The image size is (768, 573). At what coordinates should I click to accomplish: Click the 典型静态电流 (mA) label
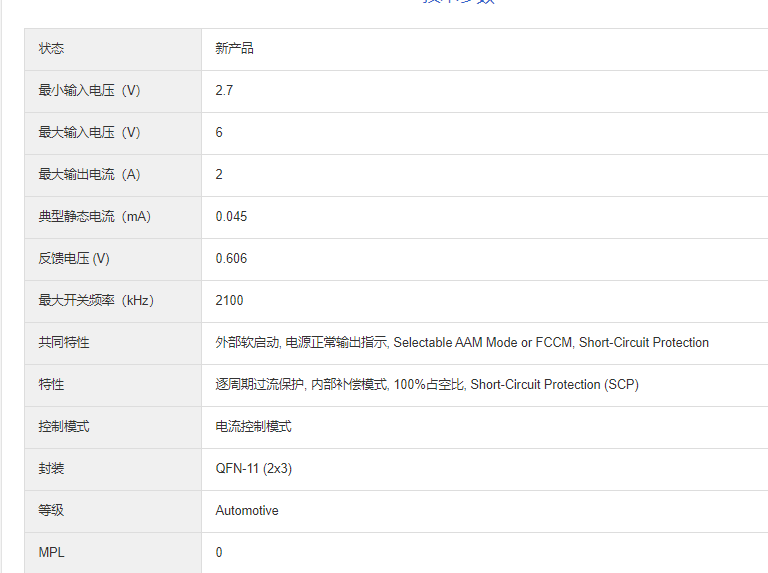coord(94,216)
